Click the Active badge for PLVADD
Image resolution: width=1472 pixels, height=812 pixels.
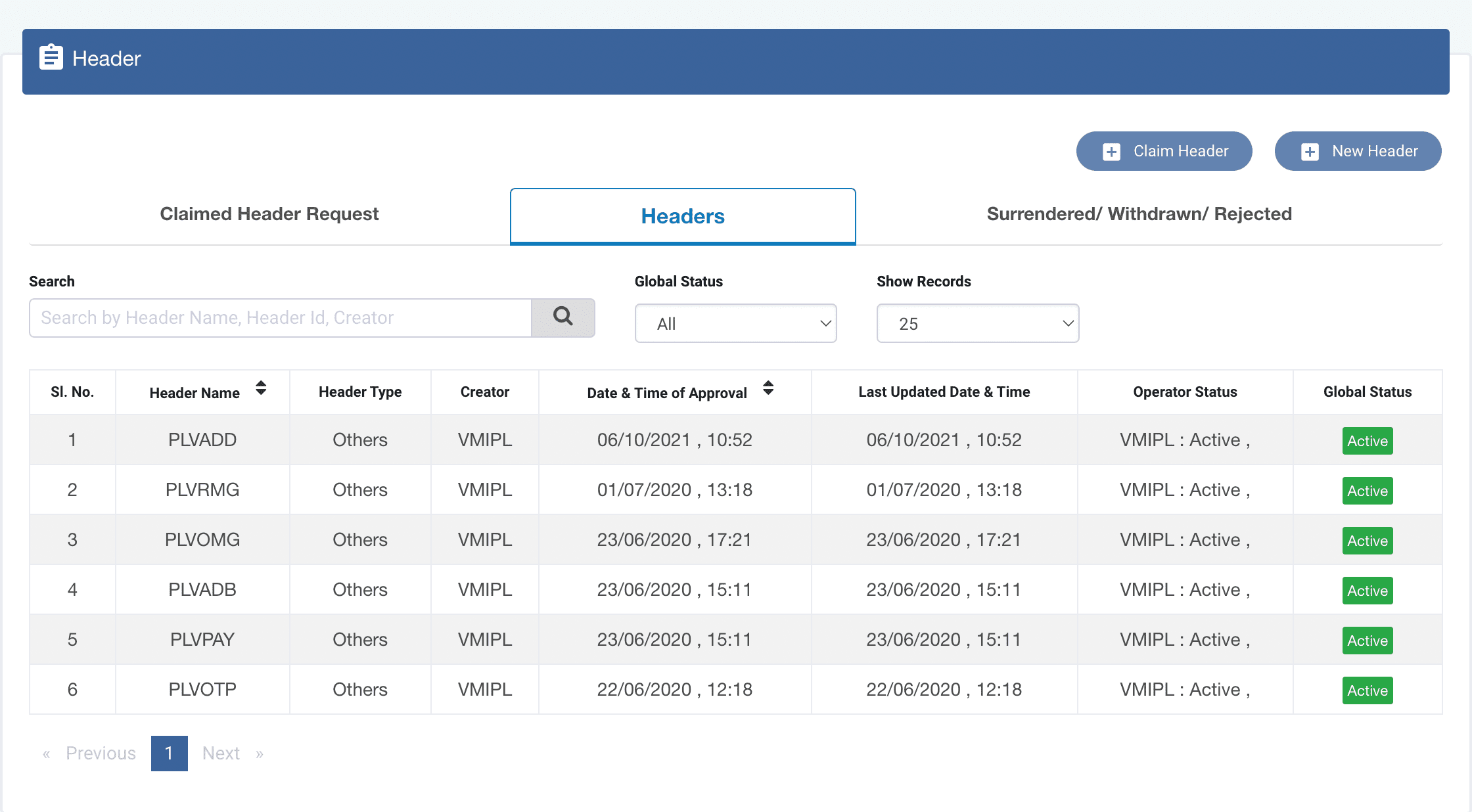click(1368, 441)
